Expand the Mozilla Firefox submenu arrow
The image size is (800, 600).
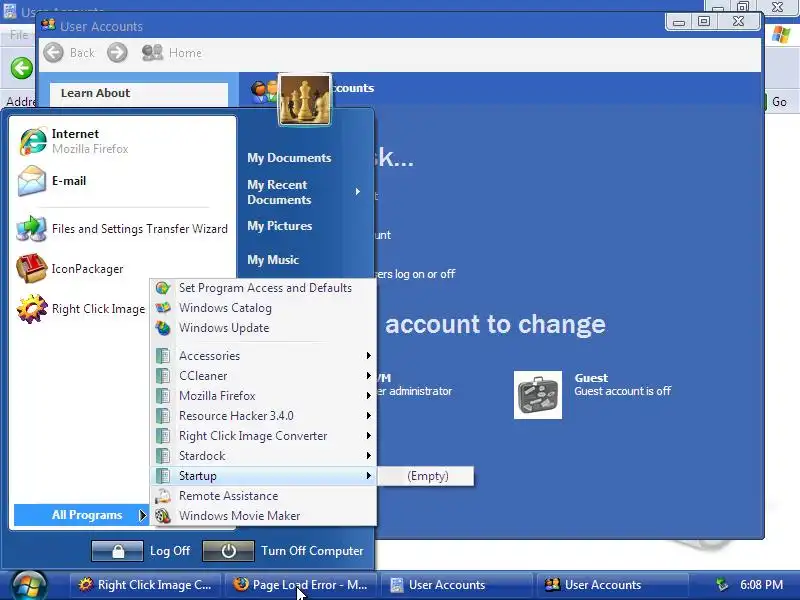coord(368,395)
